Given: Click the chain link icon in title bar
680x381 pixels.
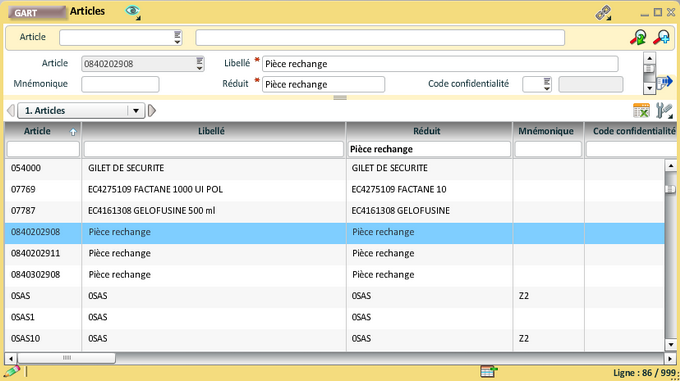Looking at the screenshot, I should pyautogui.click(x=603, y=13).
